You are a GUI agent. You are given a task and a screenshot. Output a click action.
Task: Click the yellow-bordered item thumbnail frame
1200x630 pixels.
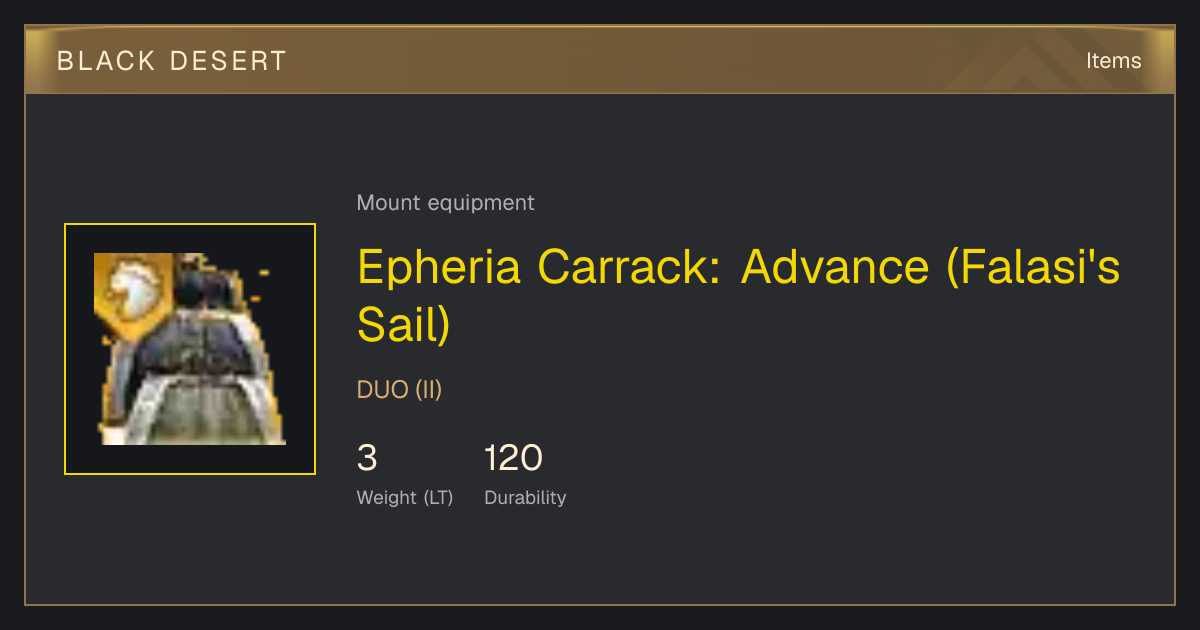click(190, 349)
